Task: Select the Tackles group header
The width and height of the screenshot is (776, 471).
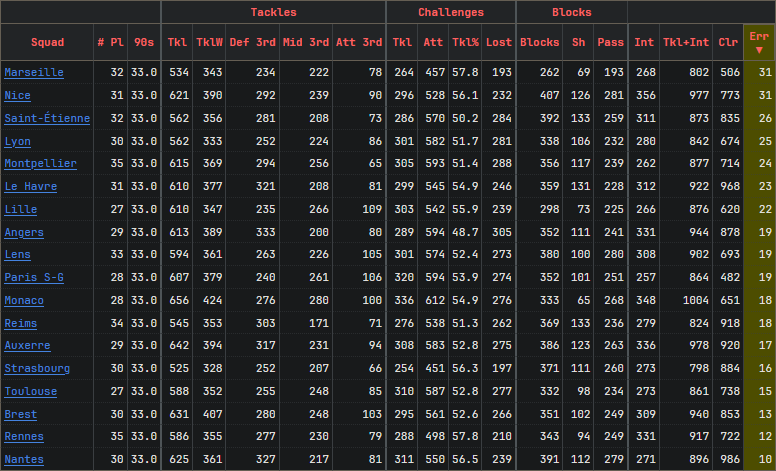Action: point(274,12)
